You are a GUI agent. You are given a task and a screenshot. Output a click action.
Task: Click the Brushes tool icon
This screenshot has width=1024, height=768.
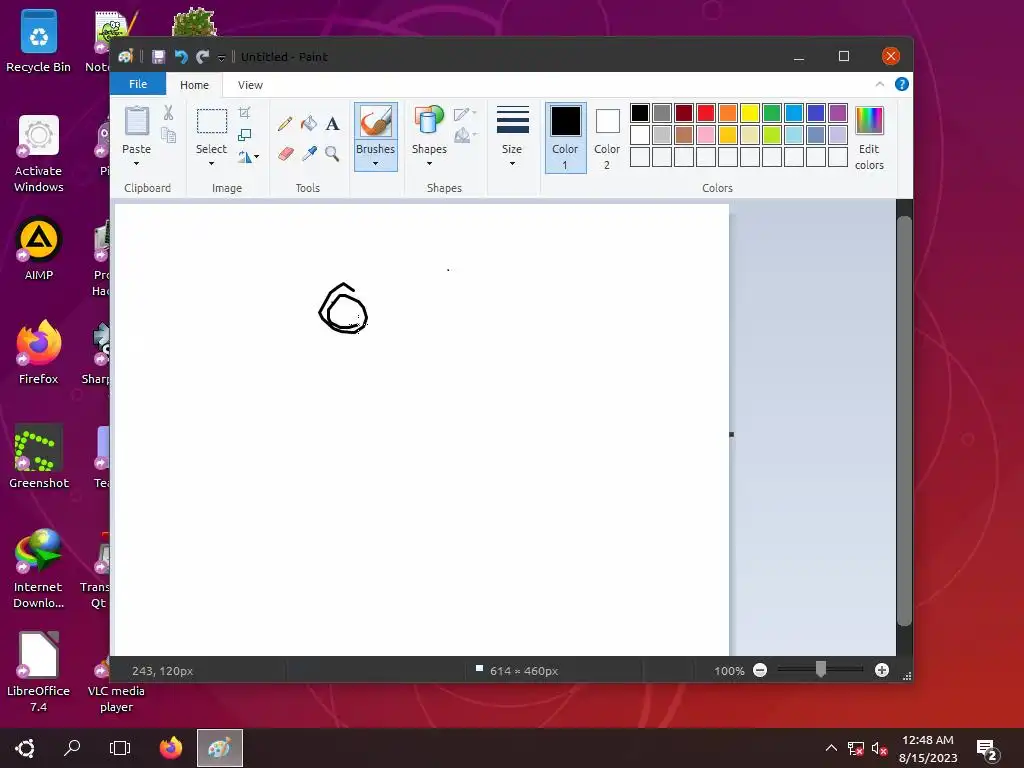pos(376,121)
